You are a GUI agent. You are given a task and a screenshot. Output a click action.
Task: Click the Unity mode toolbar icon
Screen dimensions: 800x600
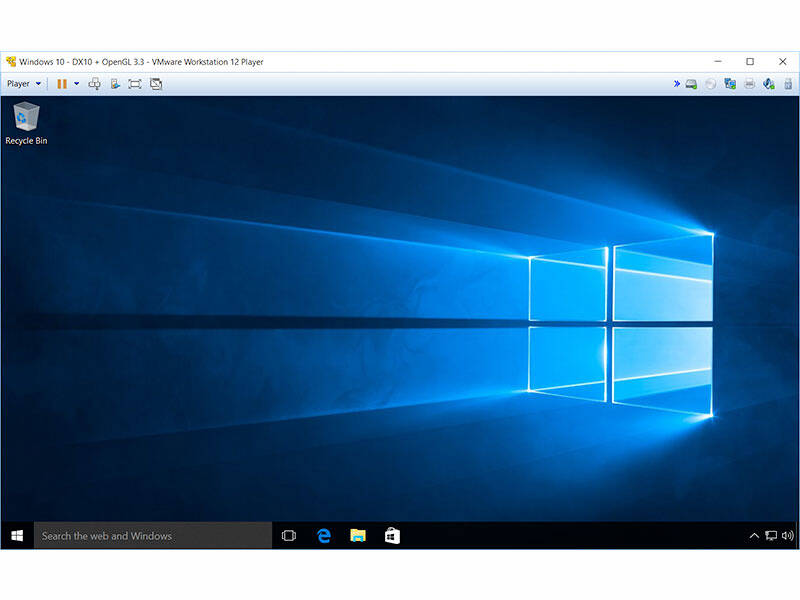point(156,84)
